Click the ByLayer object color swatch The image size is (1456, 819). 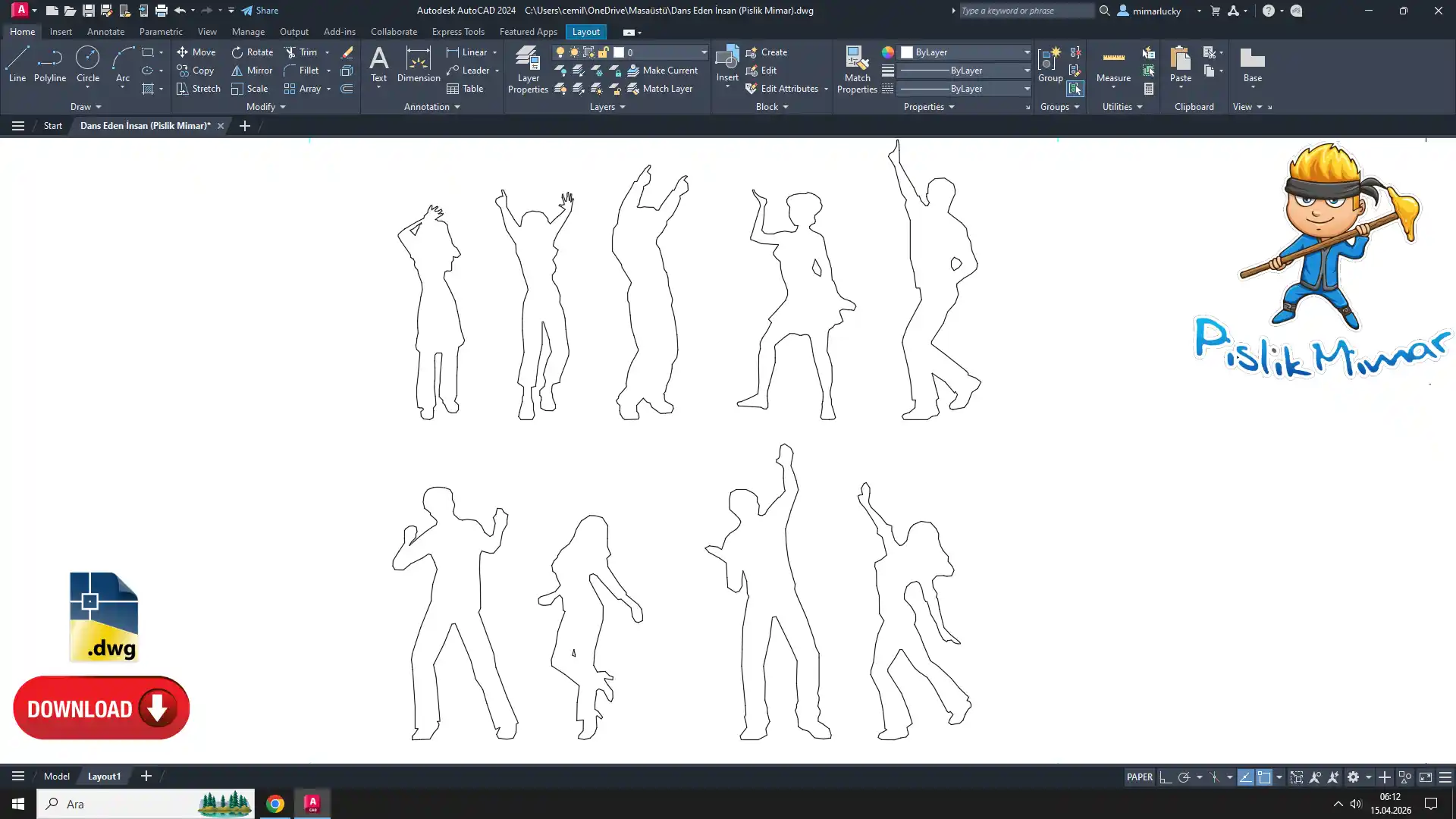pos(907,52)
